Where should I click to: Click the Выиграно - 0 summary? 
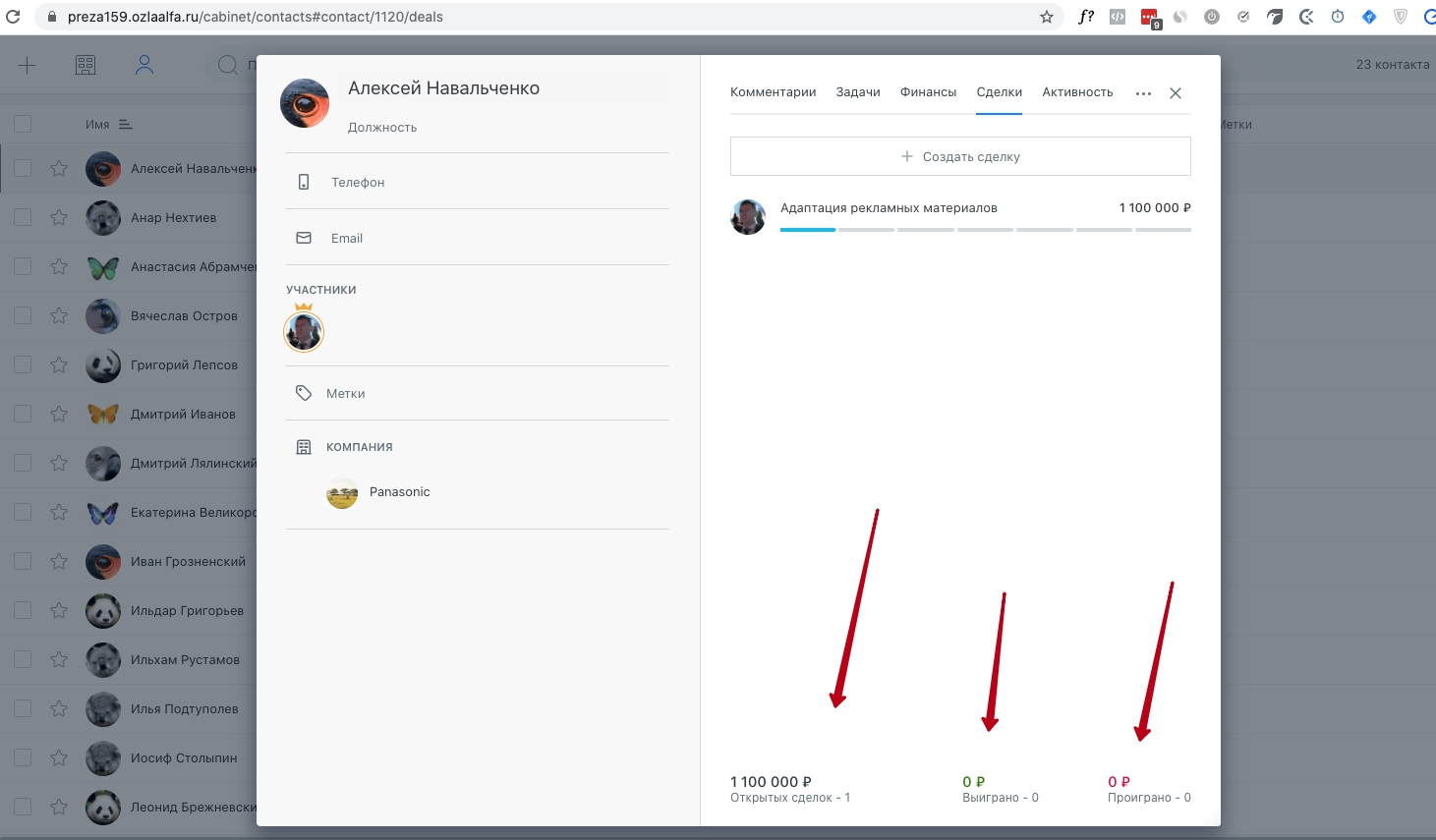(1001, 798)
